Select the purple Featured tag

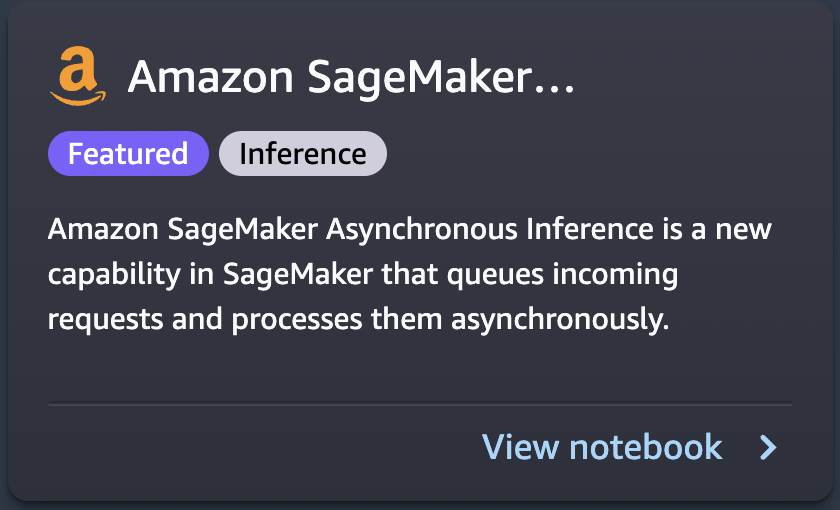(x=128, y=154)
